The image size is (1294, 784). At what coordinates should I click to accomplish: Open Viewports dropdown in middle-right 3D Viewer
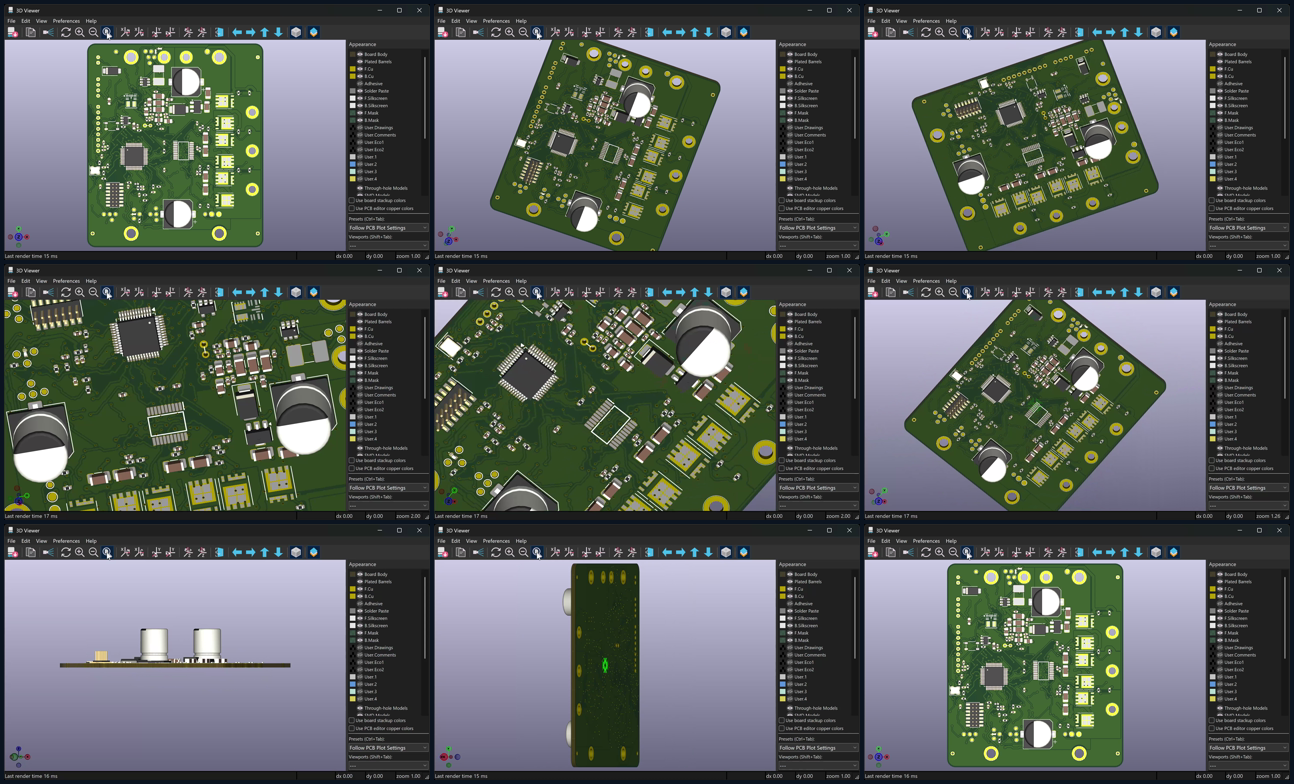(x=1248, y=505)
